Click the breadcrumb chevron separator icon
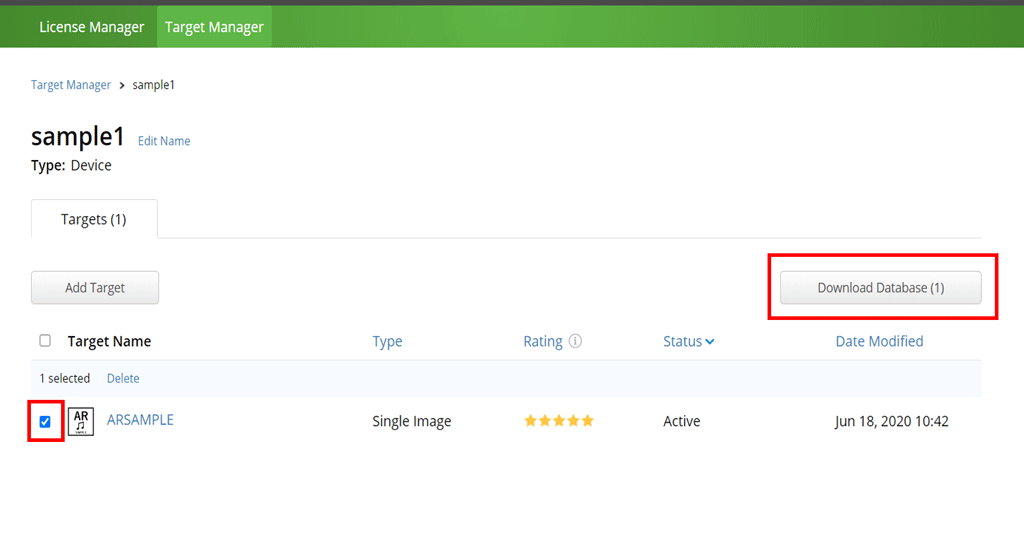Screen dimensions: 1024x548 121,86
